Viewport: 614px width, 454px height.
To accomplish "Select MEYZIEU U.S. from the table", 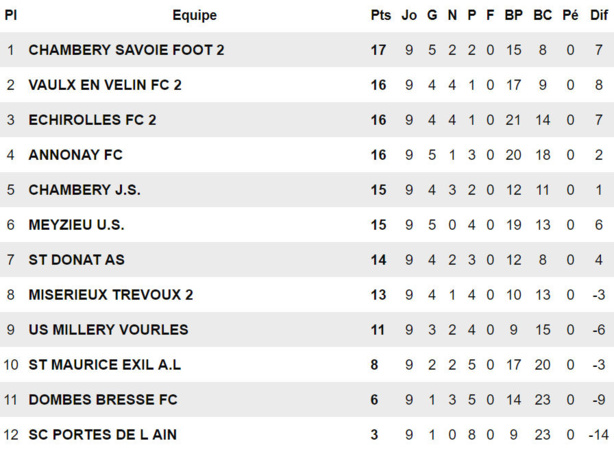I will 77,225.
